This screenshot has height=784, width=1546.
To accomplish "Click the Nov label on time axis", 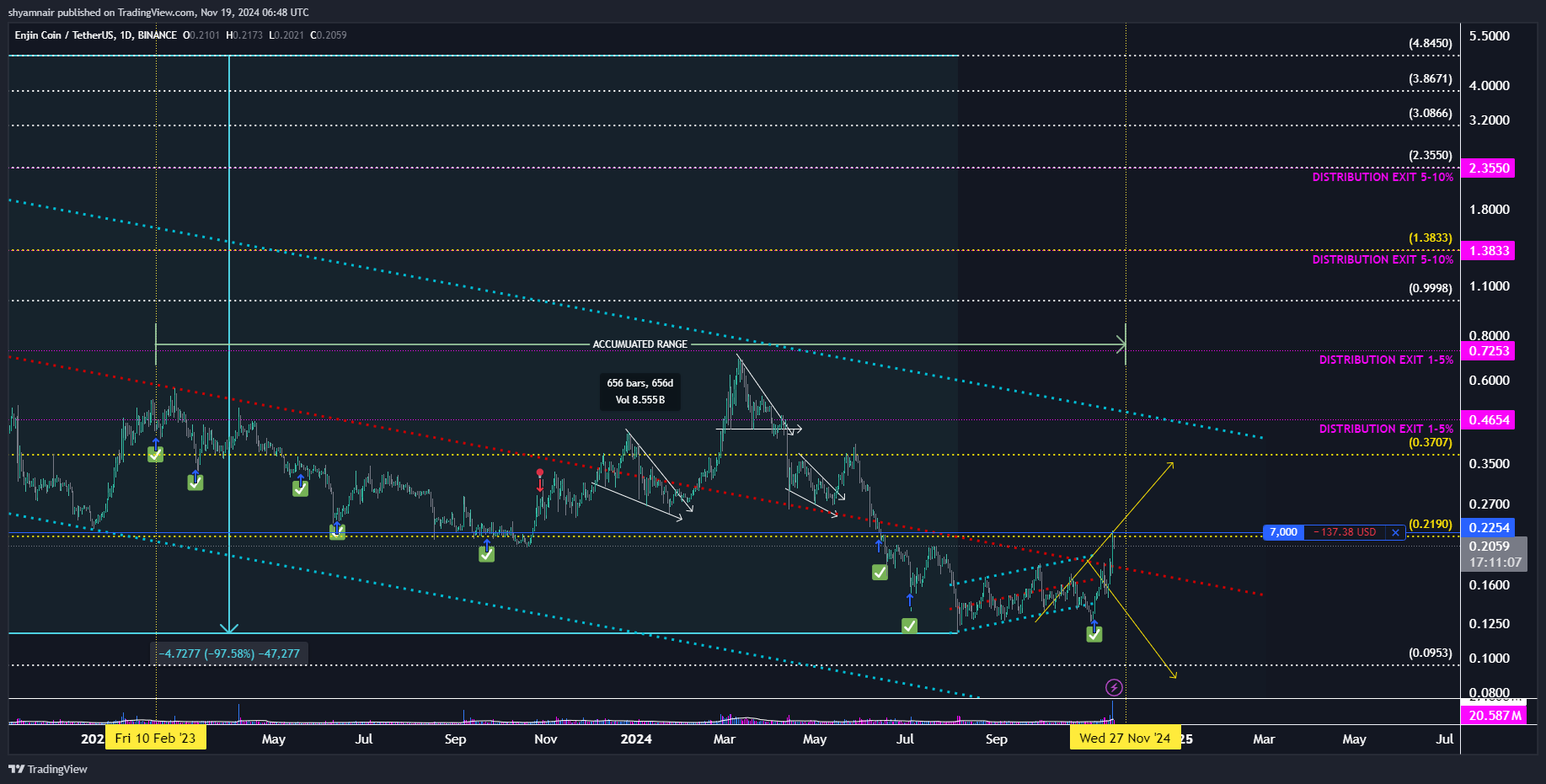I will (546, 739).
